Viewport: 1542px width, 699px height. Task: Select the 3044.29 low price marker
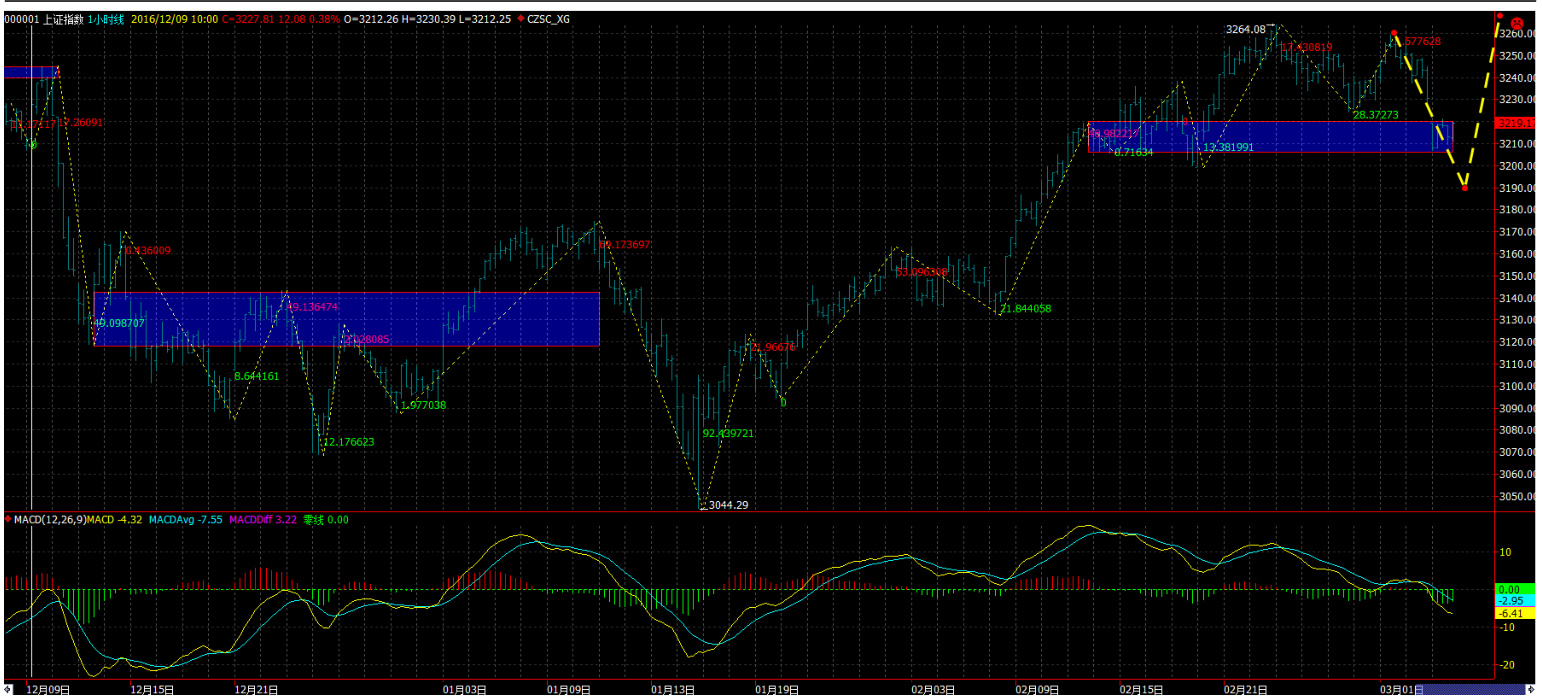(727, 505)
